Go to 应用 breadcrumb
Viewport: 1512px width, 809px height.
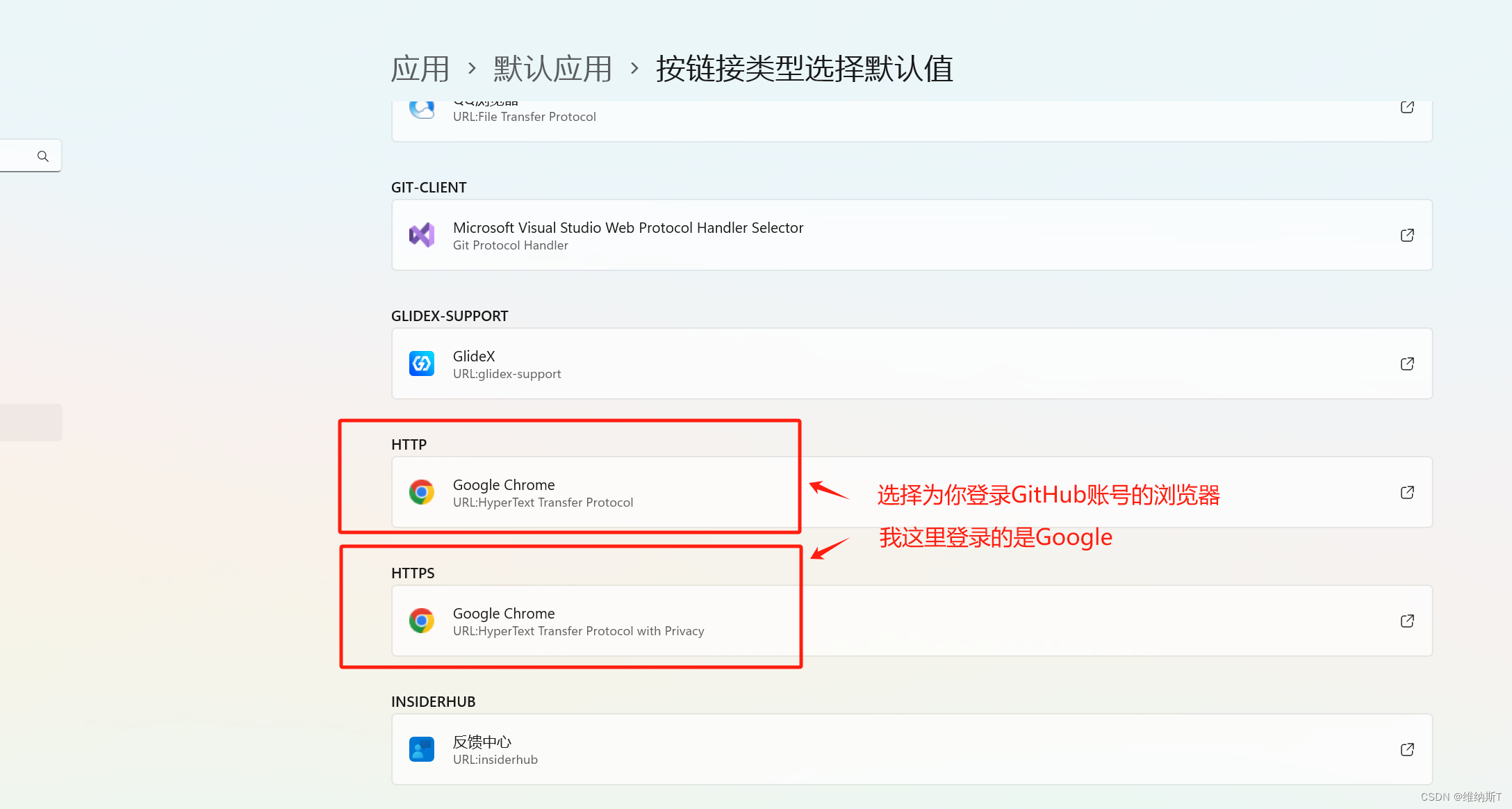click(420, 69)
